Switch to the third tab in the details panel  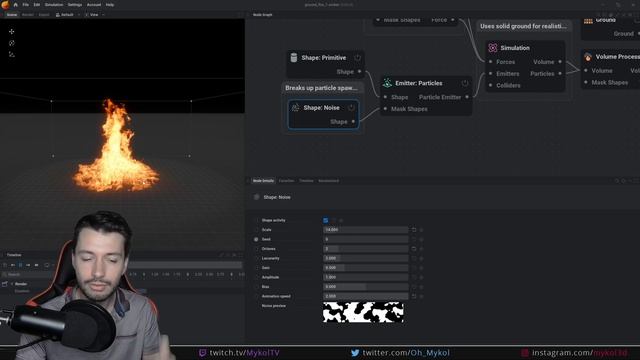306,181
